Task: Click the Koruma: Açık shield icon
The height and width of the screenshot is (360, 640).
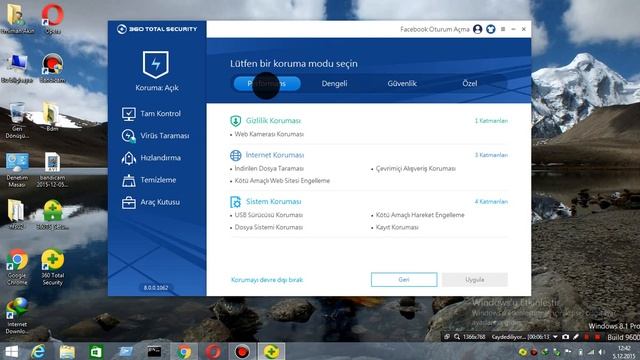Action: click(x=156, y=64)
